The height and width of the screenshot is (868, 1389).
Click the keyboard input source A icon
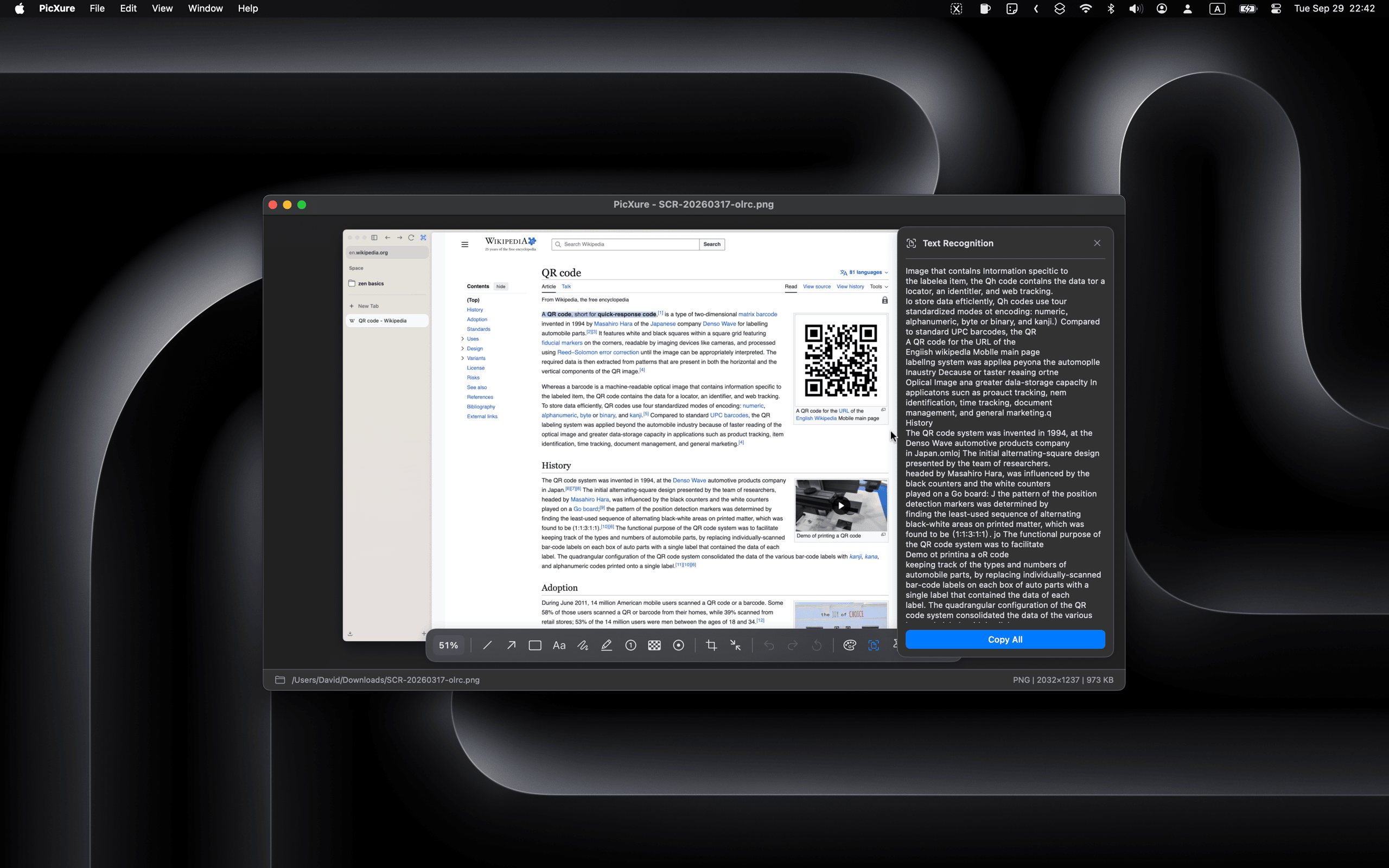click(1217, 9)
